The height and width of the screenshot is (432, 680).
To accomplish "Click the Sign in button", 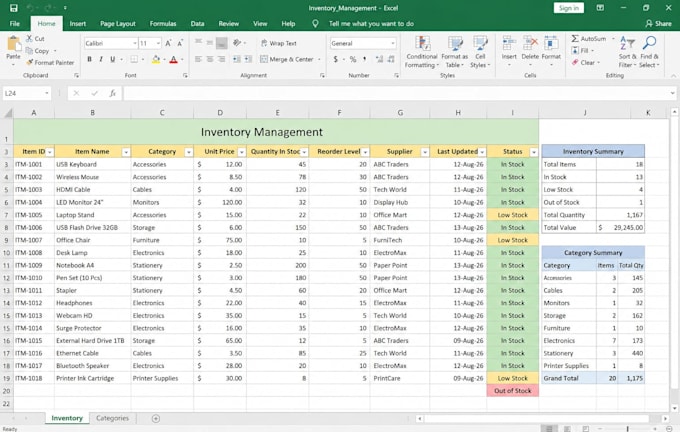I will 569,8.
